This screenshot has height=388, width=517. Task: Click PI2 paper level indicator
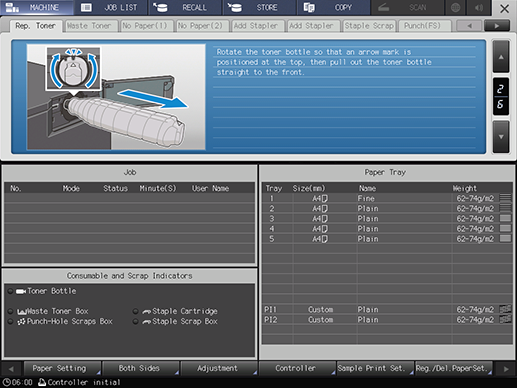[505, 319]
